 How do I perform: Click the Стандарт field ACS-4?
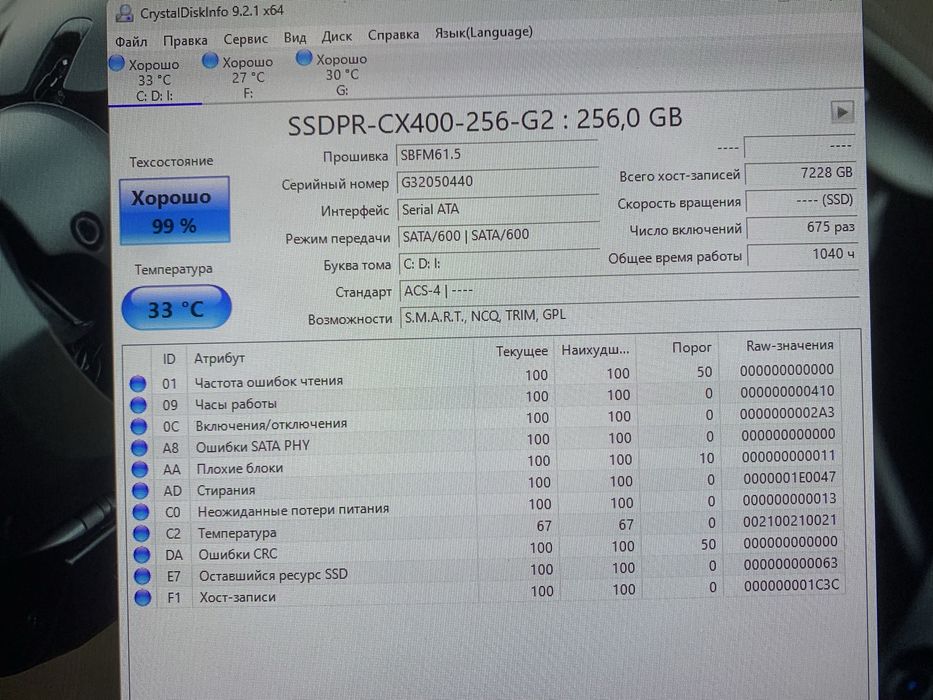click(630, 289)
